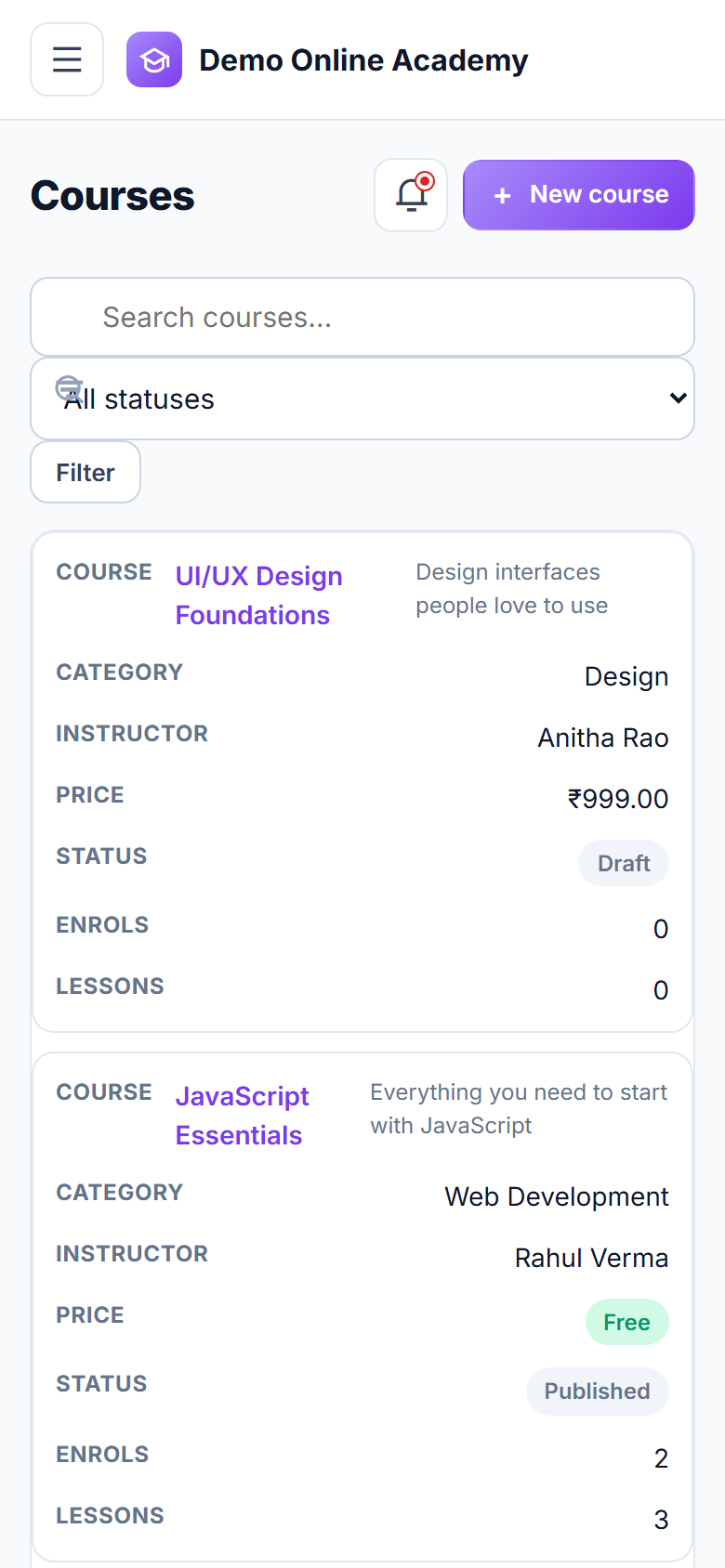Screen dimensions: 725x1568
Task: Click instructor name Rahul Verma
Action: click(592, 1258)
